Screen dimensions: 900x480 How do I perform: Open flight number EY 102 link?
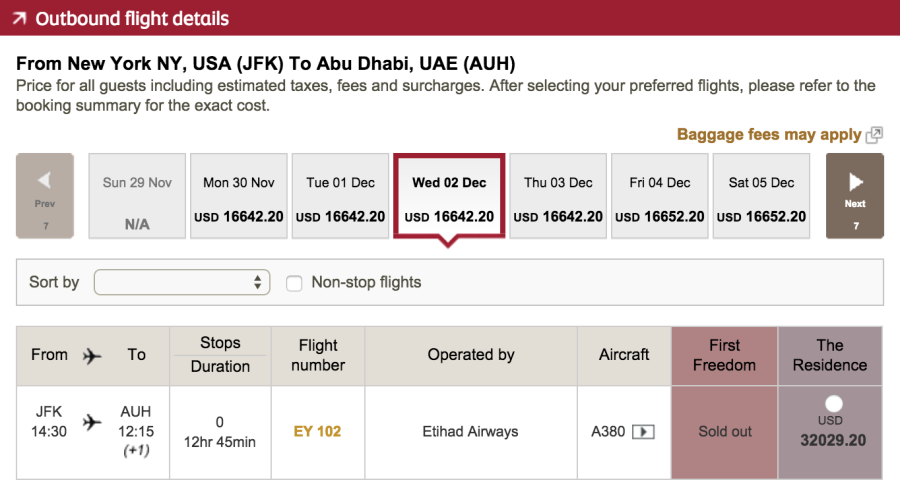317,432
